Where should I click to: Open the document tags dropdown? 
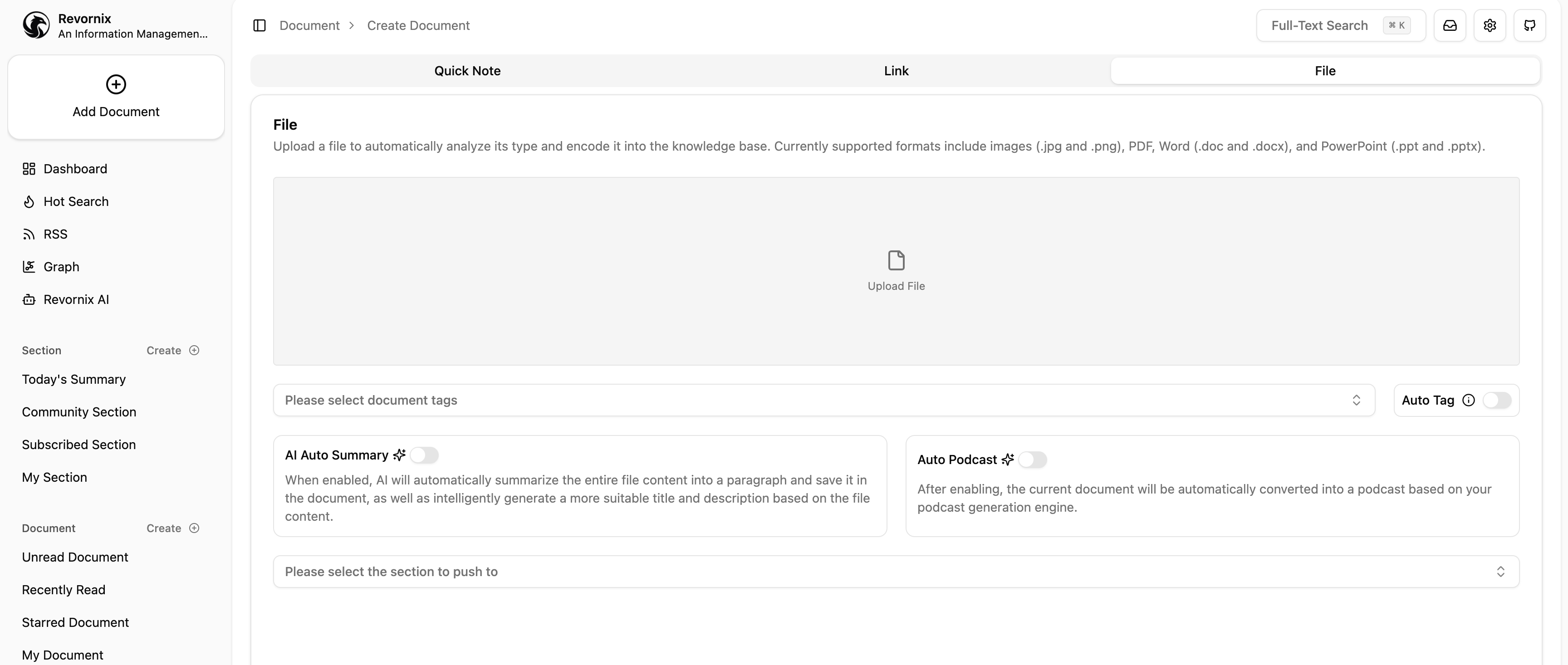click(x=823, y=401)
